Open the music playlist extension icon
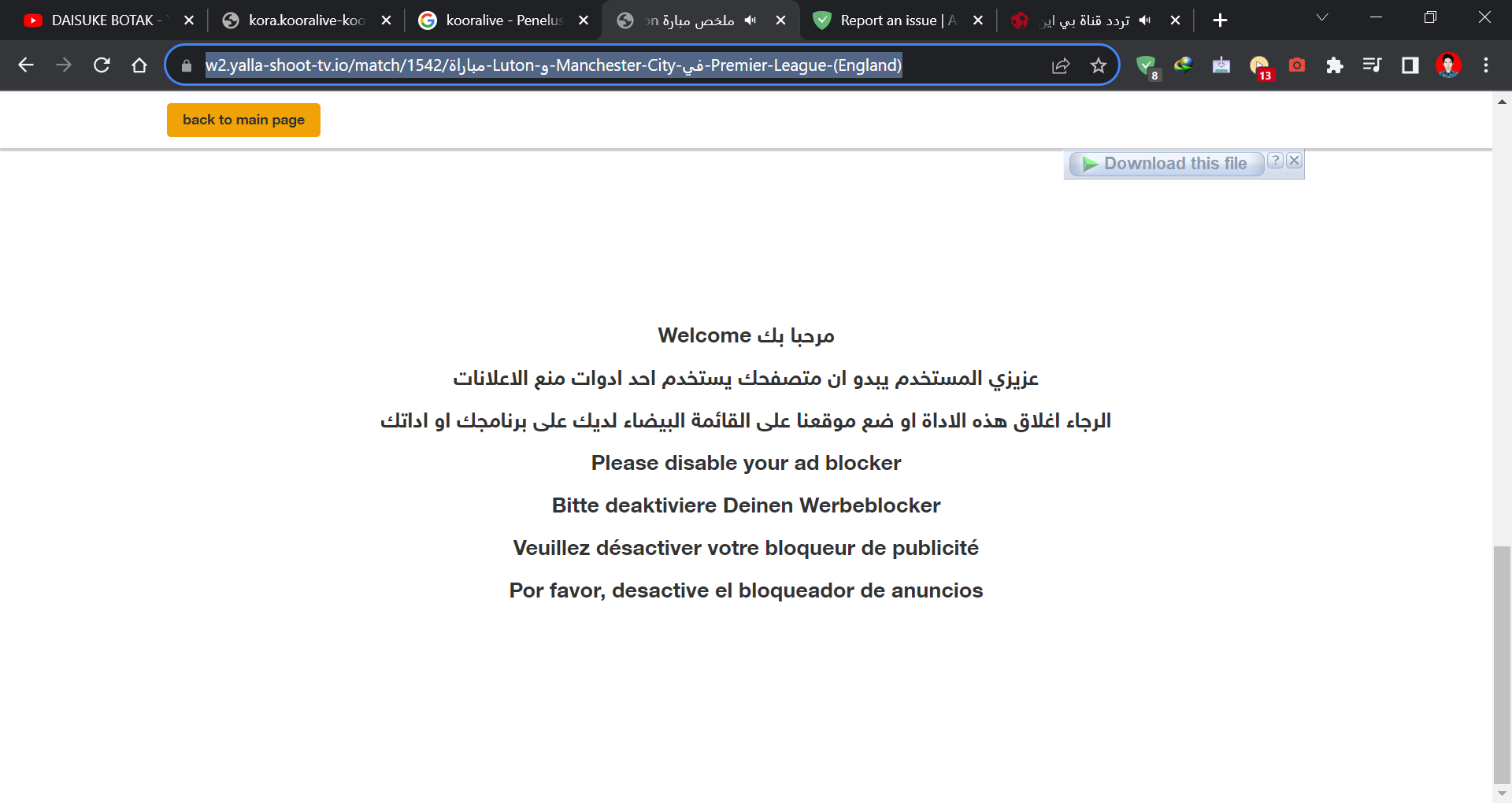This screenshot has height=803, width=1512. pyautogui.click(x=1371, y=65)
